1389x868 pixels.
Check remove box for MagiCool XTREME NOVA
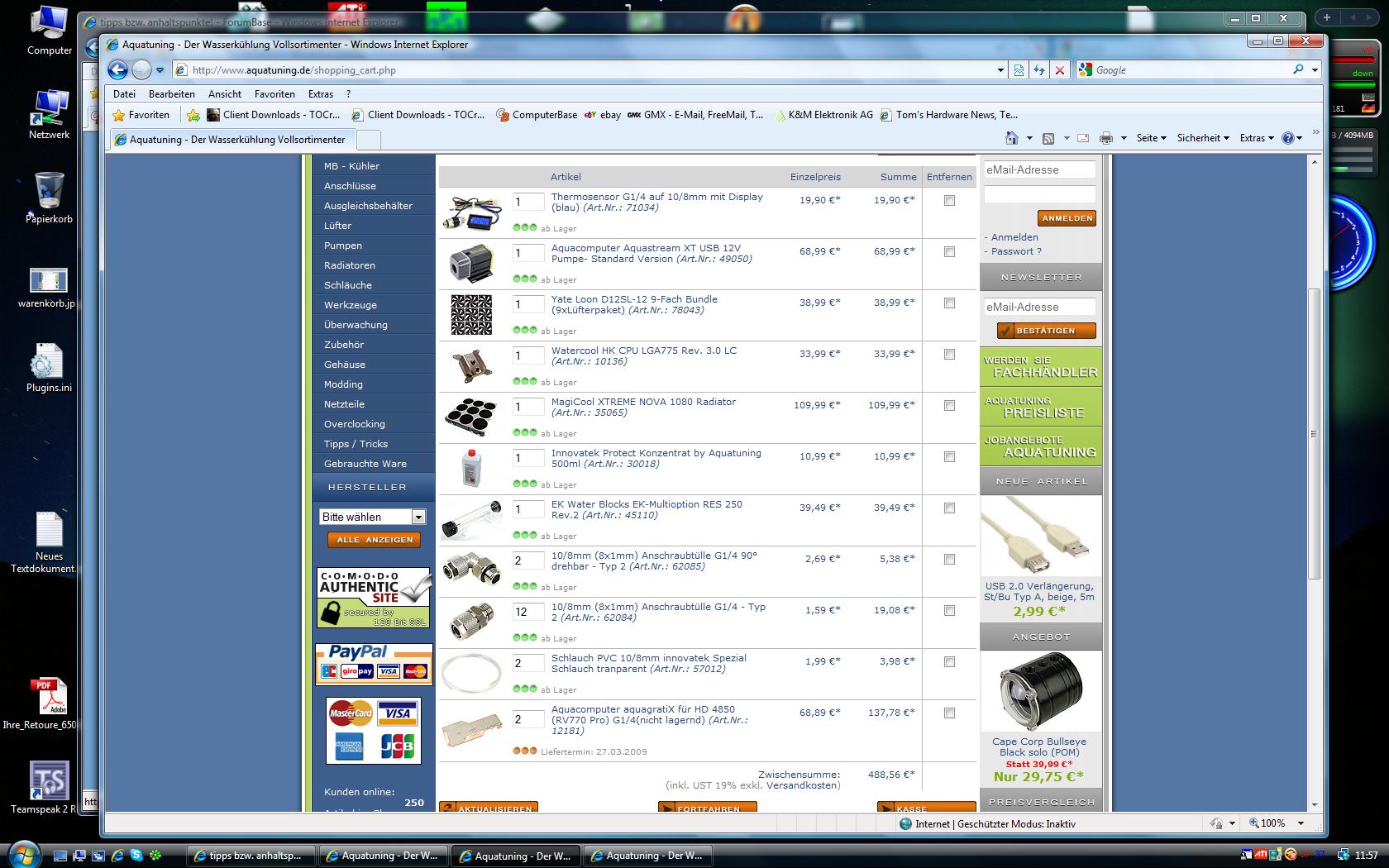pos(949,405)
